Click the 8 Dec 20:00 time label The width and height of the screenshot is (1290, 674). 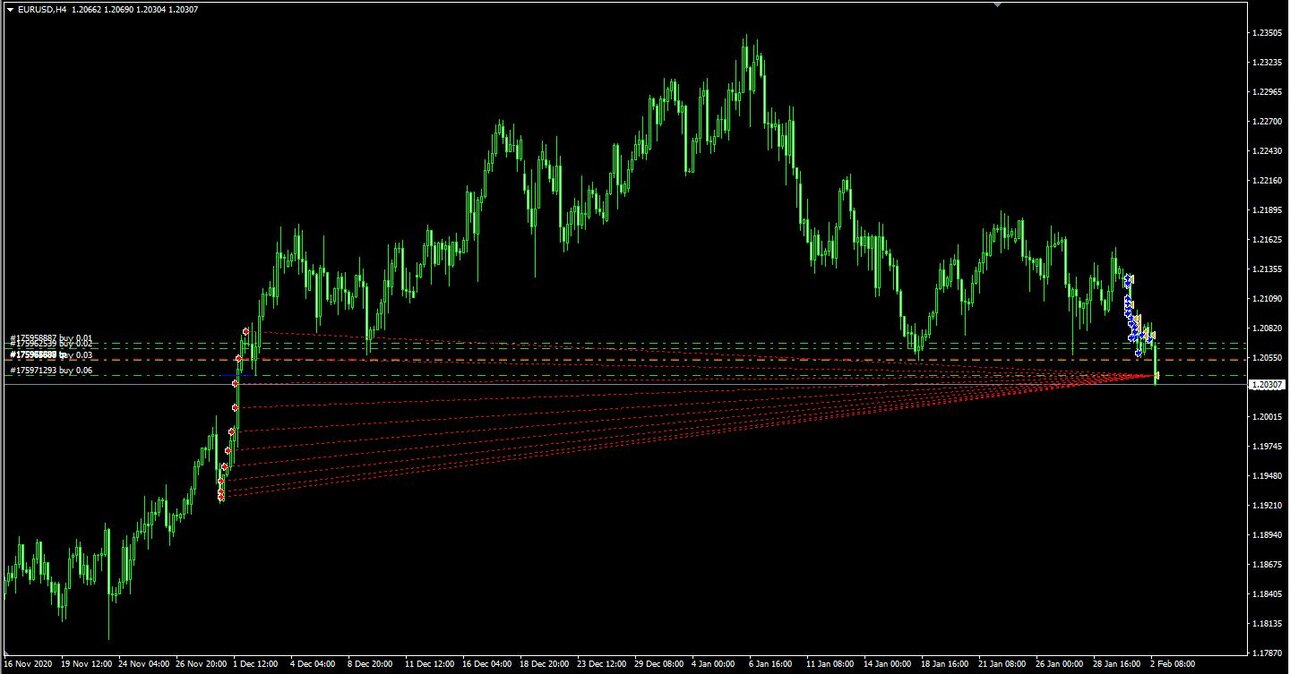coord(370,663)
